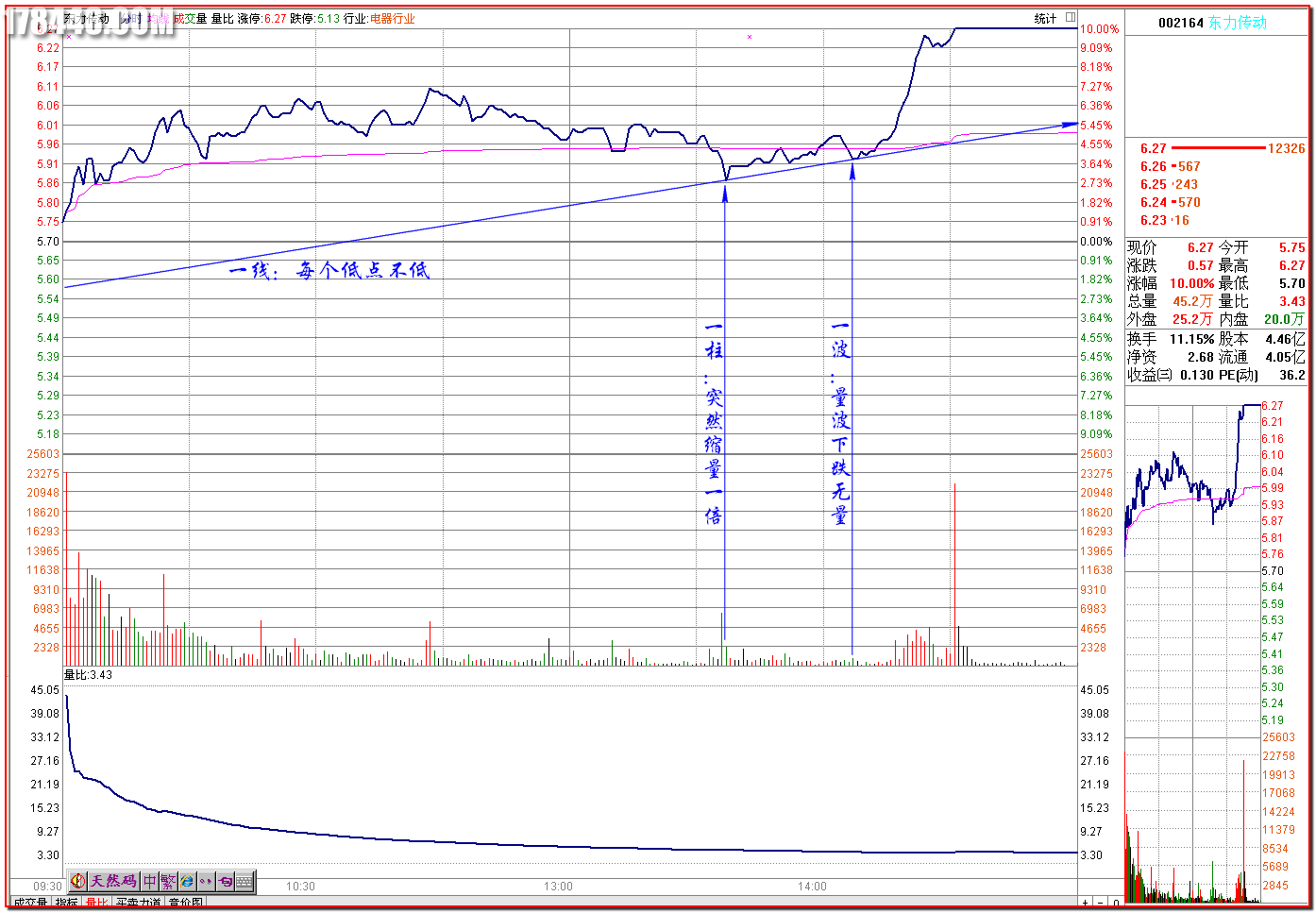Toggle the 繁 traditional characters button
1316x913 pixels.
pyautogui.click(x=168, y=881)
